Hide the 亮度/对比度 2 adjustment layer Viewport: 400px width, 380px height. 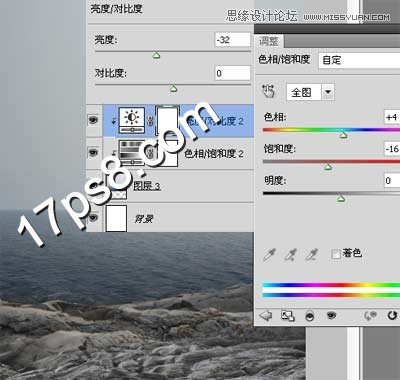click(x=93, y=120)
